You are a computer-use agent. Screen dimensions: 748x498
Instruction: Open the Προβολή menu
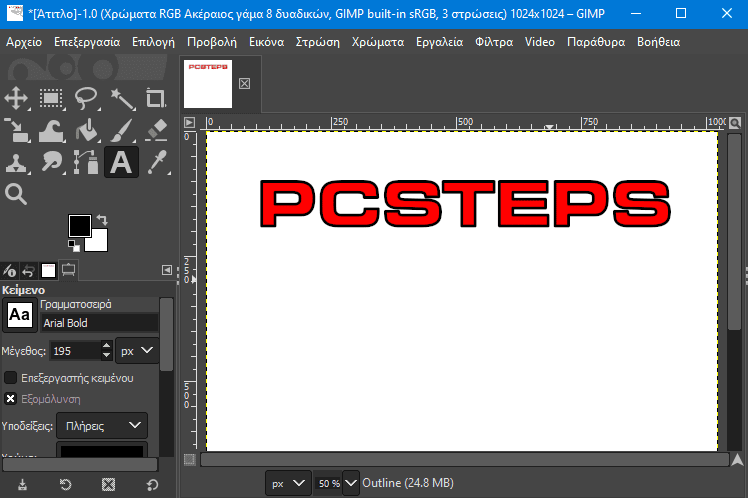[212, 42]
